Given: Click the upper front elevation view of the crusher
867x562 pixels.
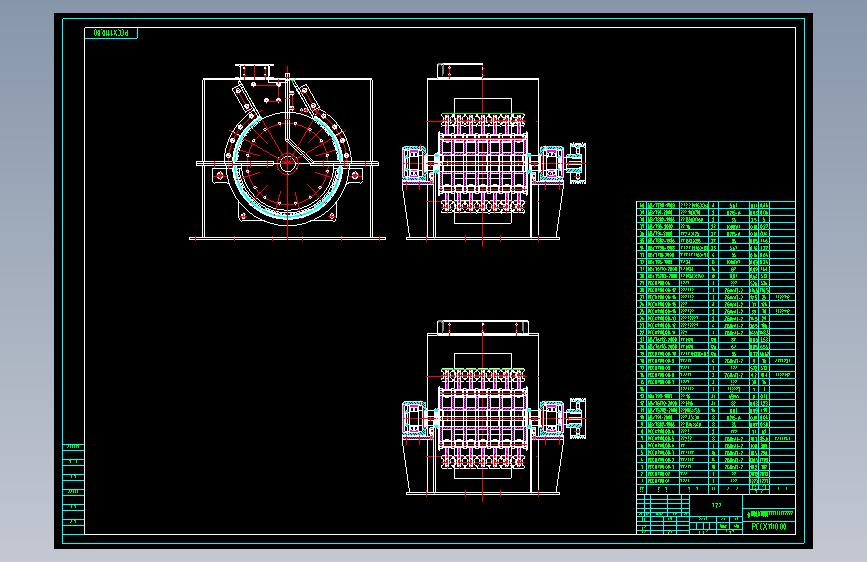Looking at the screenshot, I should [493, 154].
